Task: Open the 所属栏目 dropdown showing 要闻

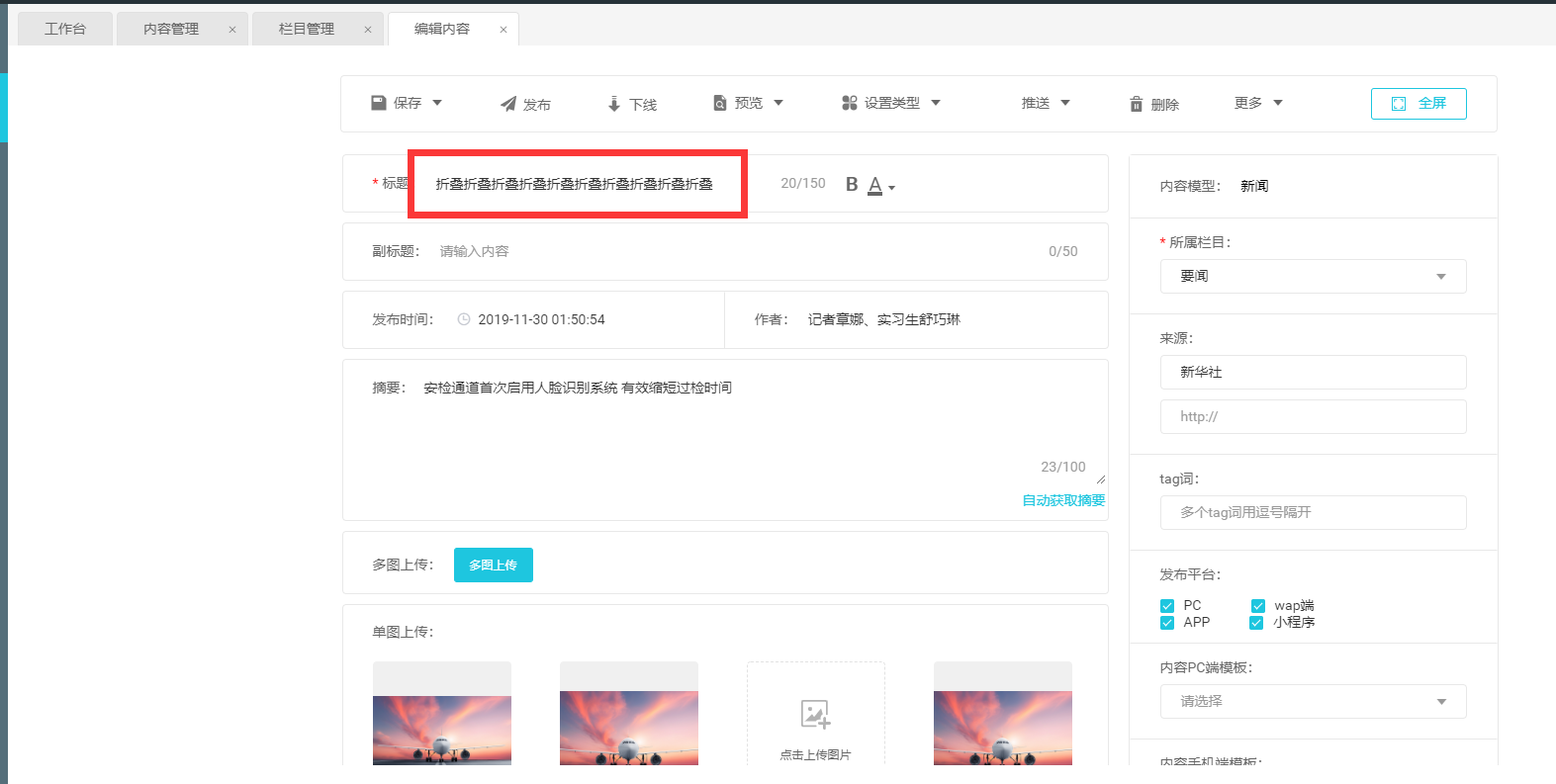Action: (x=1313, y=276)
